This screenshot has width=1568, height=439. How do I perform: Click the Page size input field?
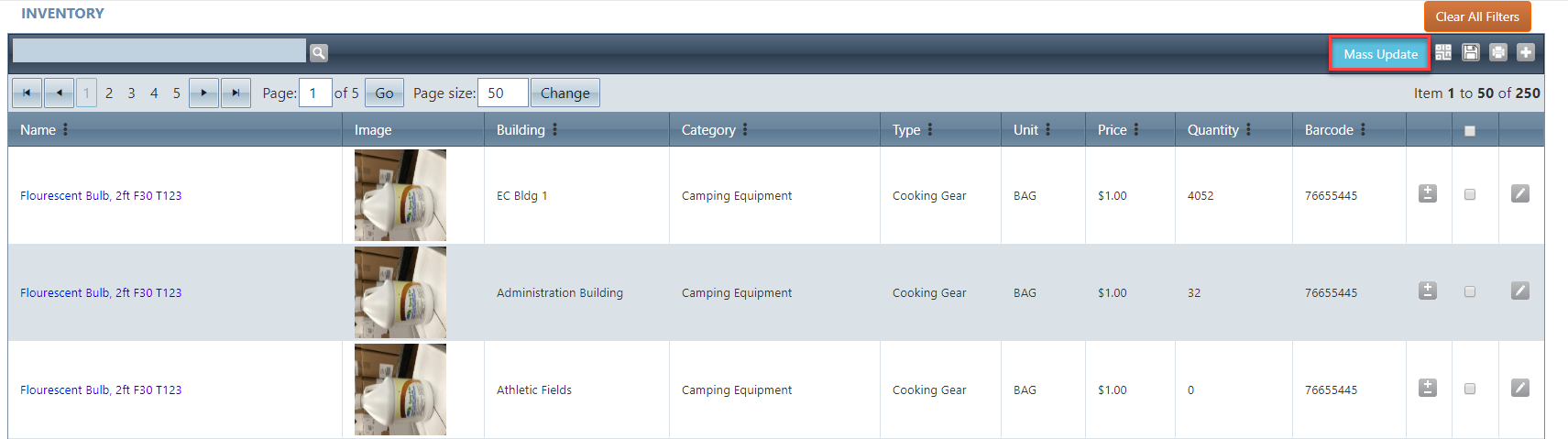503,93
